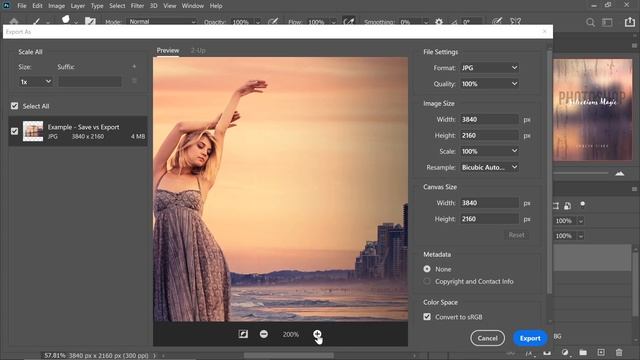The height and width of the screenshot is (360, 640).
Task: Click the Canvas Size Width field
Action: click(489, 203)
